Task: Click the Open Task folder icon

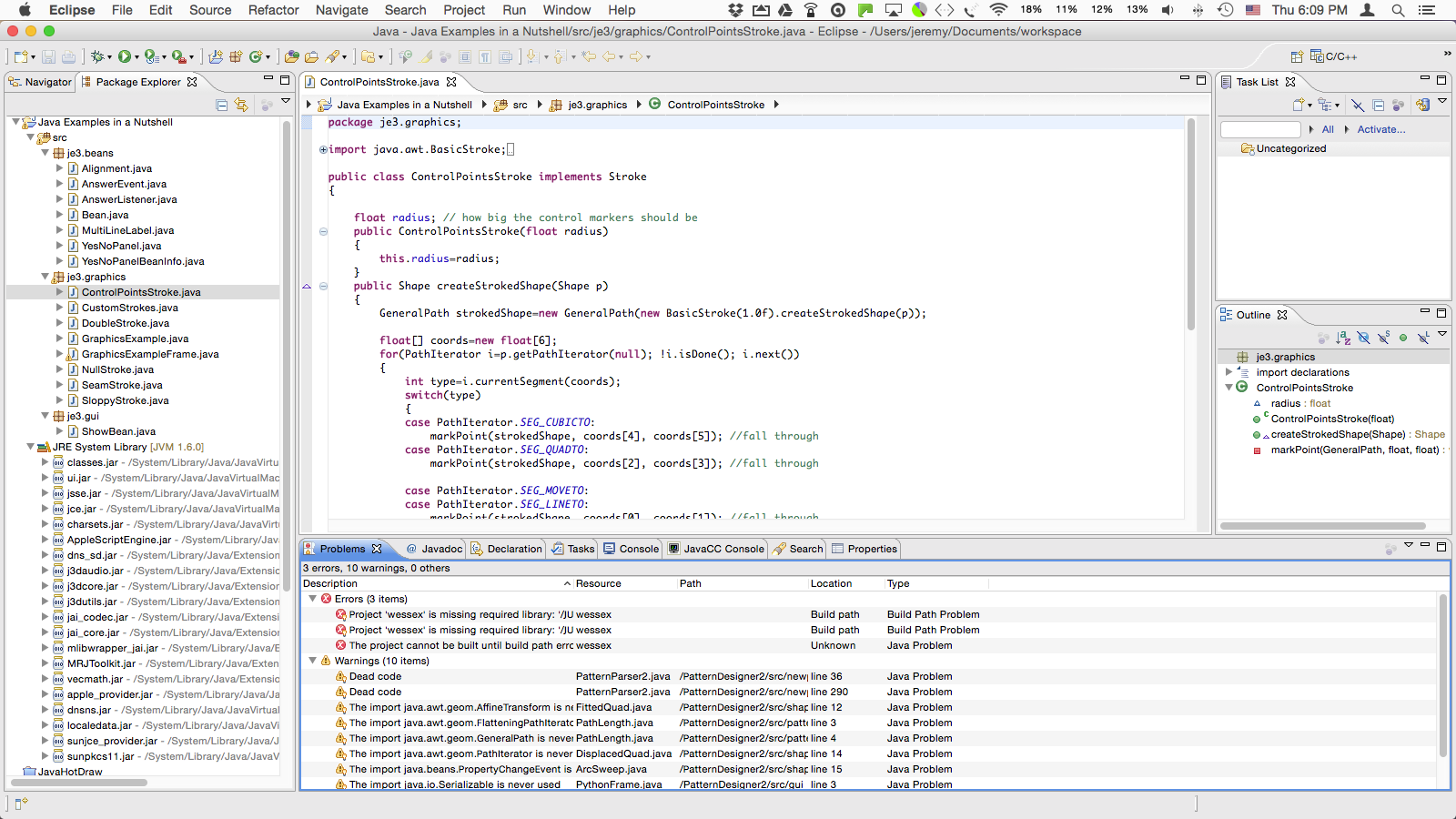Action: point(311,56)
